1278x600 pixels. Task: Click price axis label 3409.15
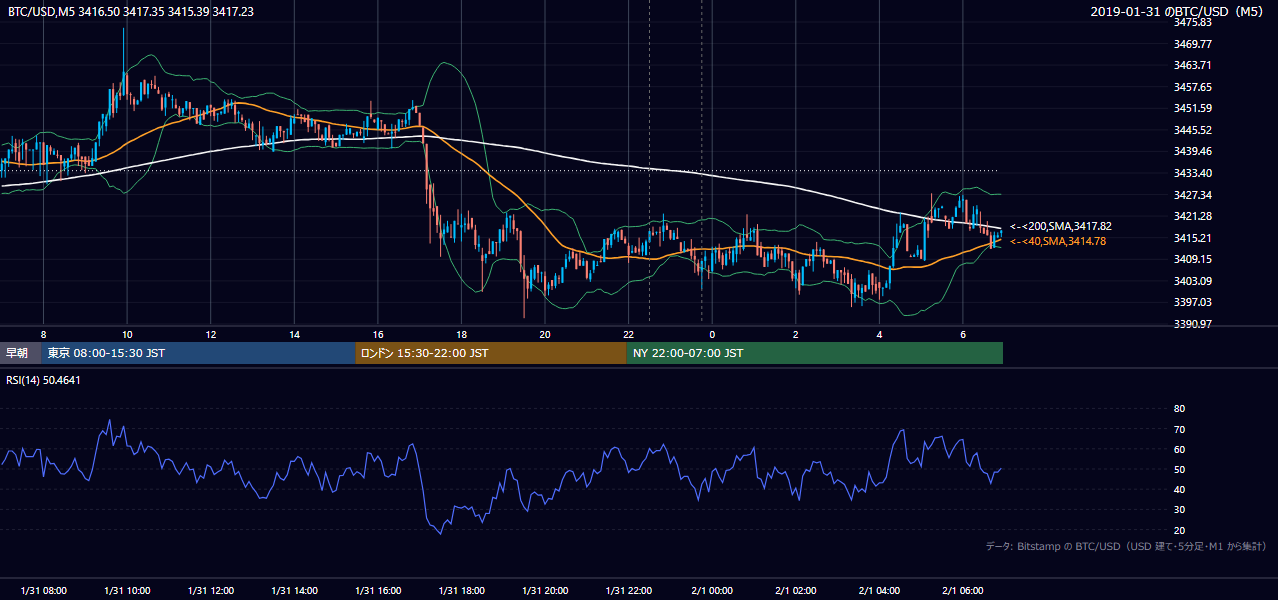pyautogui.click(x=1194, y=259)
